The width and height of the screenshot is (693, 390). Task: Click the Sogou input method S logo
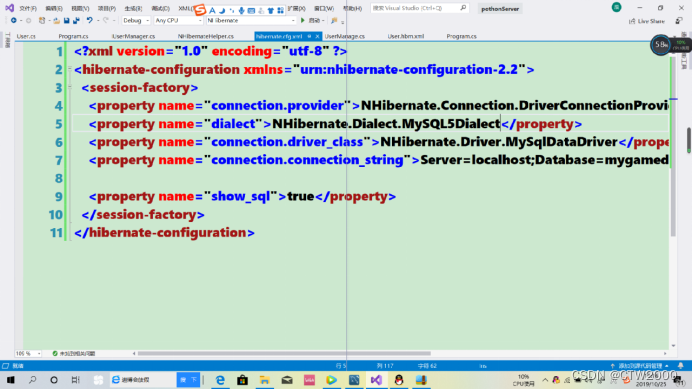point(200,9)
